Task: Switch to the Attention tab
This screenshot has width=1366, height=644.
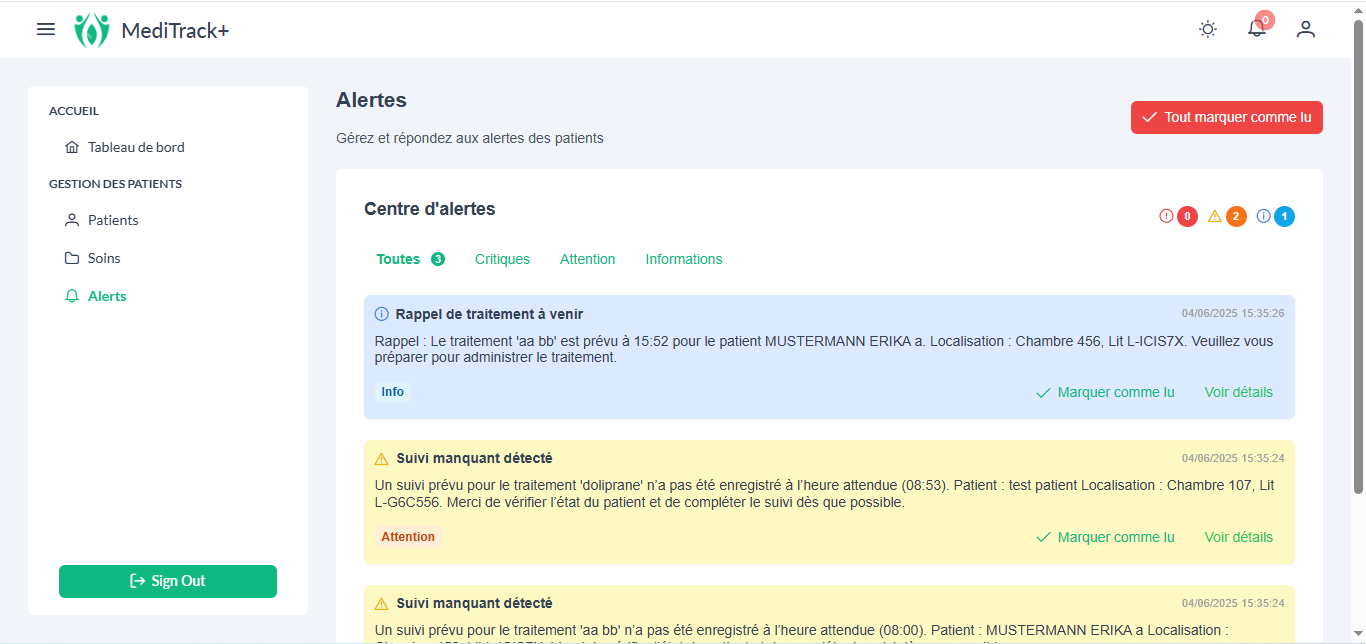Action: [587, 259]
